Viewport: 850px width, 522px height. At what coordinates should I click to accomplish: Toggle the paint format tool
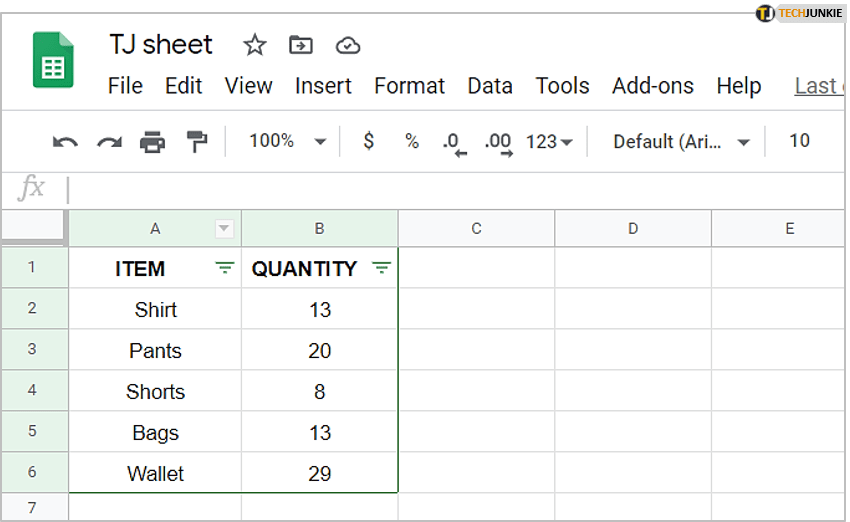point(197,142)
